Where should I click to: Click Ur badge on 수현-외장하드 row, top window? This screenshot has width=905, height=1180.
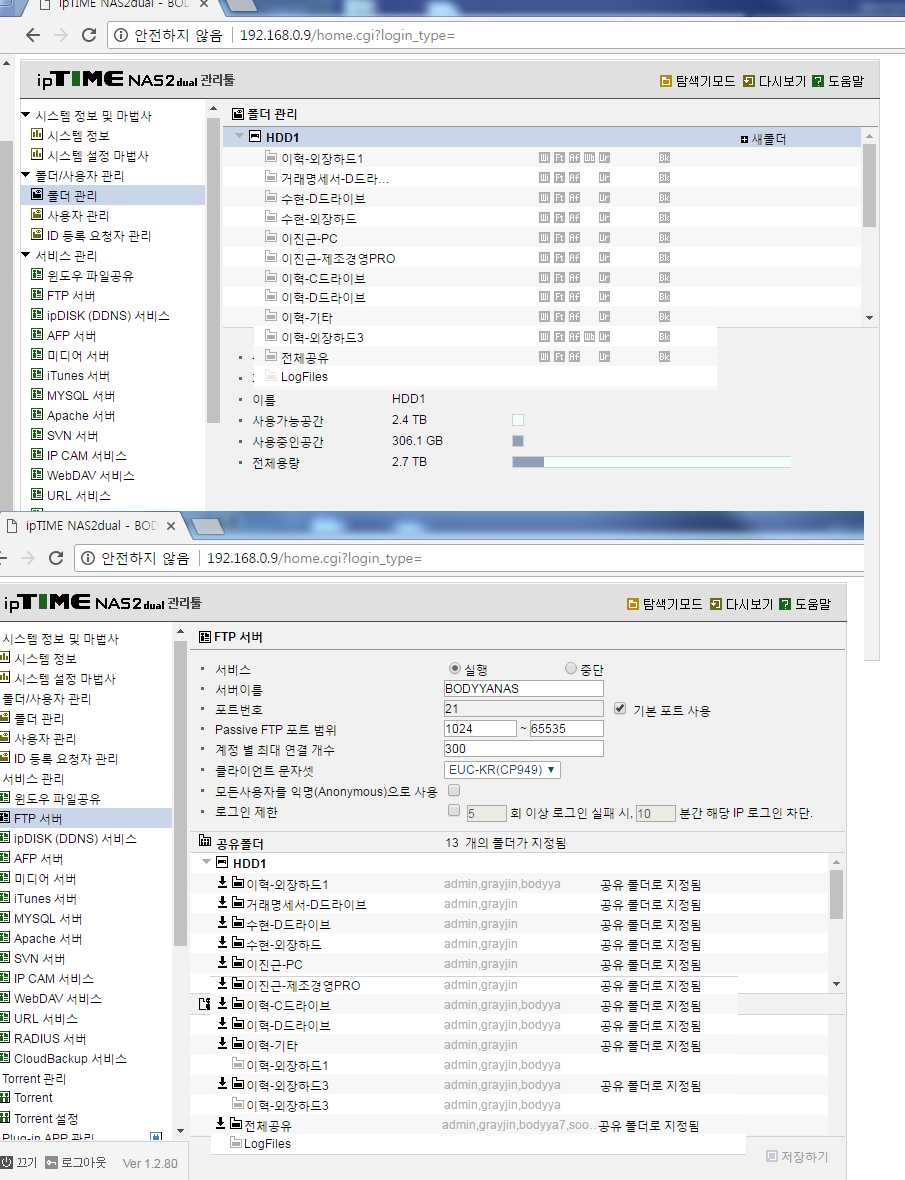604,217
